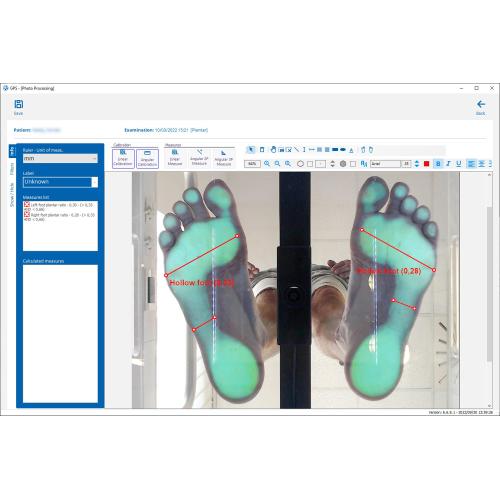Screen dimensions: 500x500
Task: Activate the pointer selection tool
Action: click(251, 150)
